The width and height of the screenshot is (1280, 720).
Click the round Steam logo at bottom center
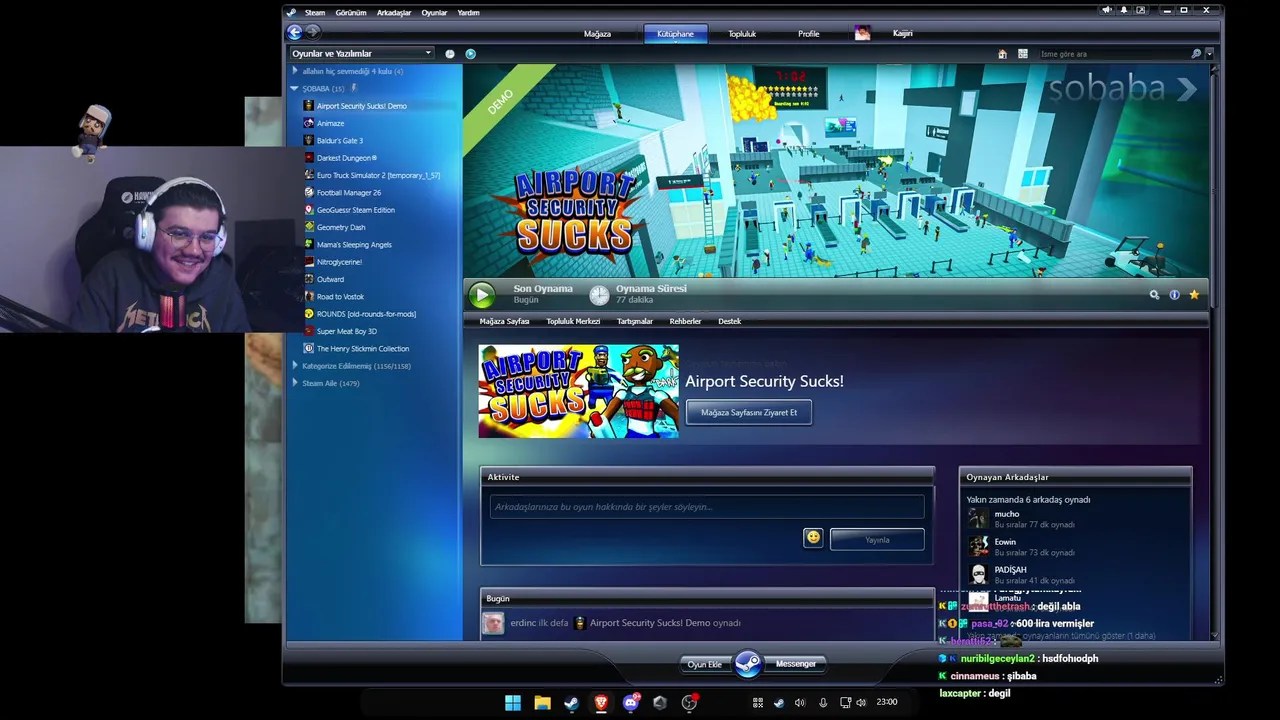748,664
